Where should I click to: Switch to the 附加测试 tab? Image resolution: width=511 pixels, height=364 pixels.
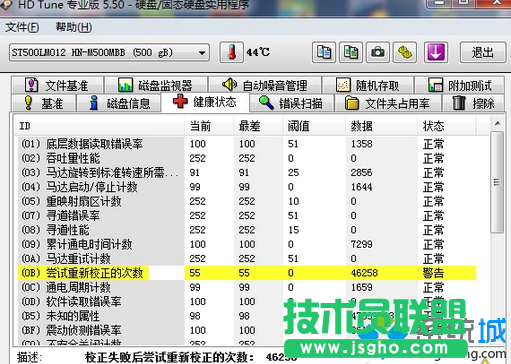[x=460, y=85]
